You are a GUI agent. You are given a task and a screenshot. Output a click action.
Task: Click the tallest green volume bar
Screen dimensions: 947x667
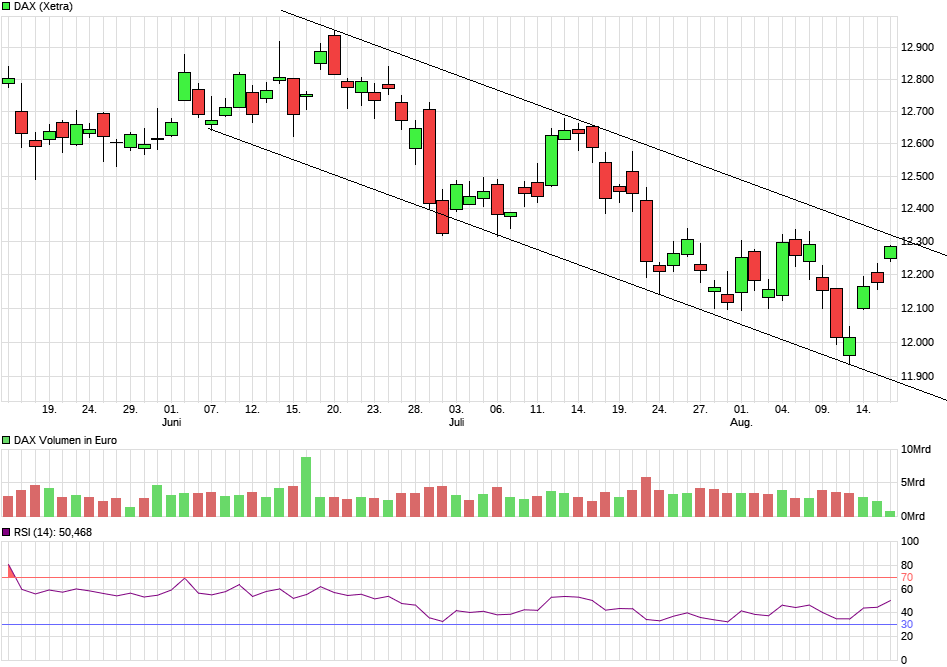point(306,487)
